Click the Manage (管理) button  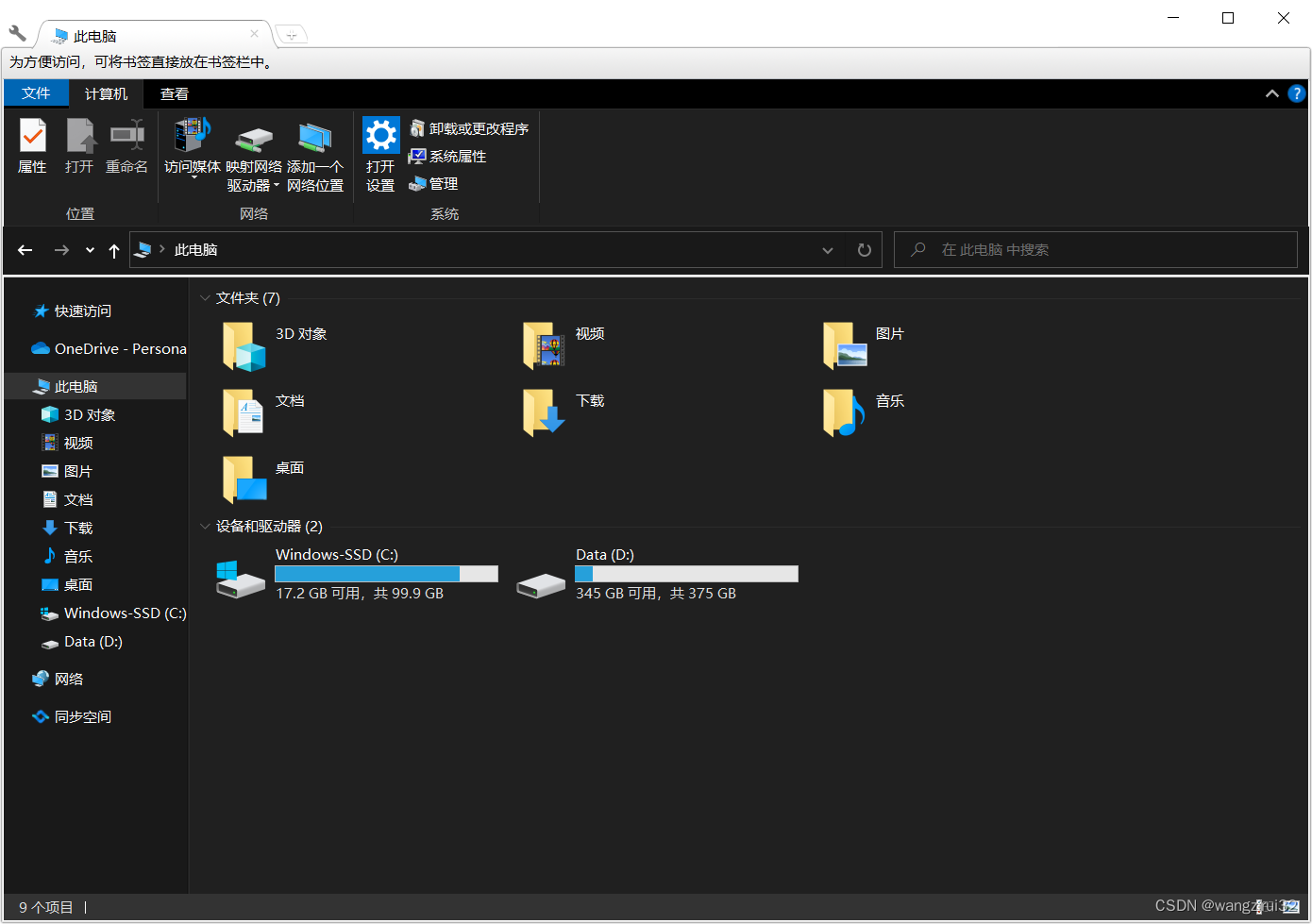pyautogui.click(x=433, y=183)
